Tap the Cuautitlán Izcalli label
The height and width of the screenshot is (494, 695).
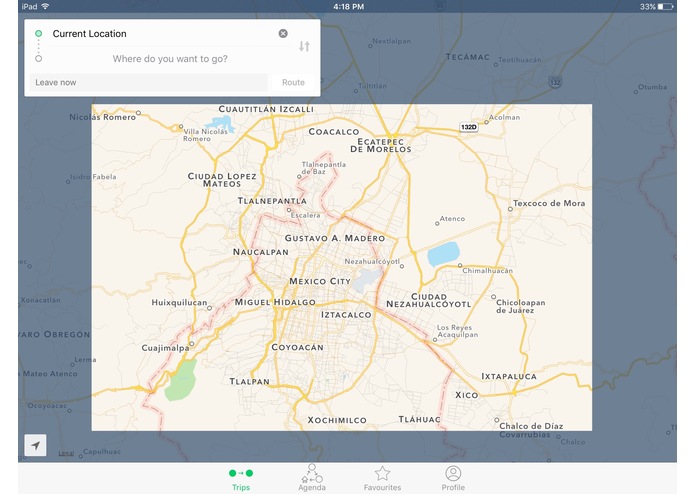(x=266, y=109)
